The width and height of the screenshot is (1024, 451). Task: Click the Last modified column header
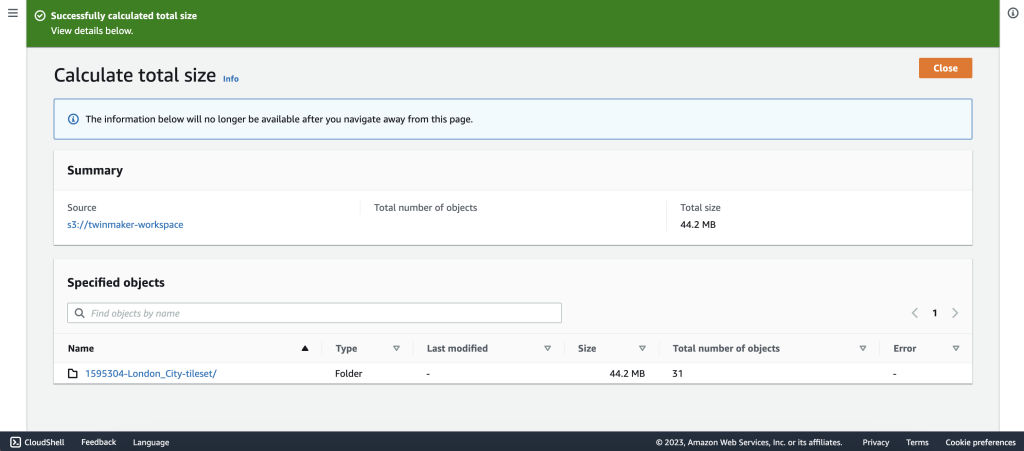pyautogui.click(x=457, y=349)
